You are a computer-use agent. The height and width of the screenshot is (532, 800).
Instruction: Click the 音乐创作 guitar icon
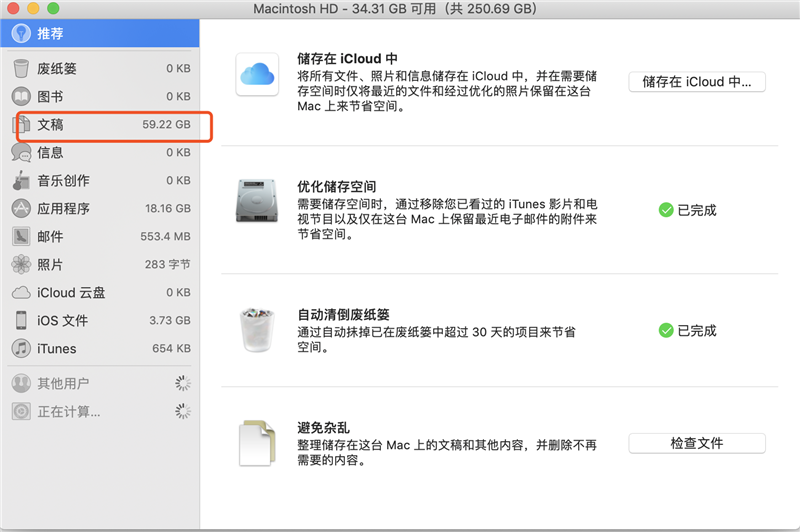pos(21,181)
